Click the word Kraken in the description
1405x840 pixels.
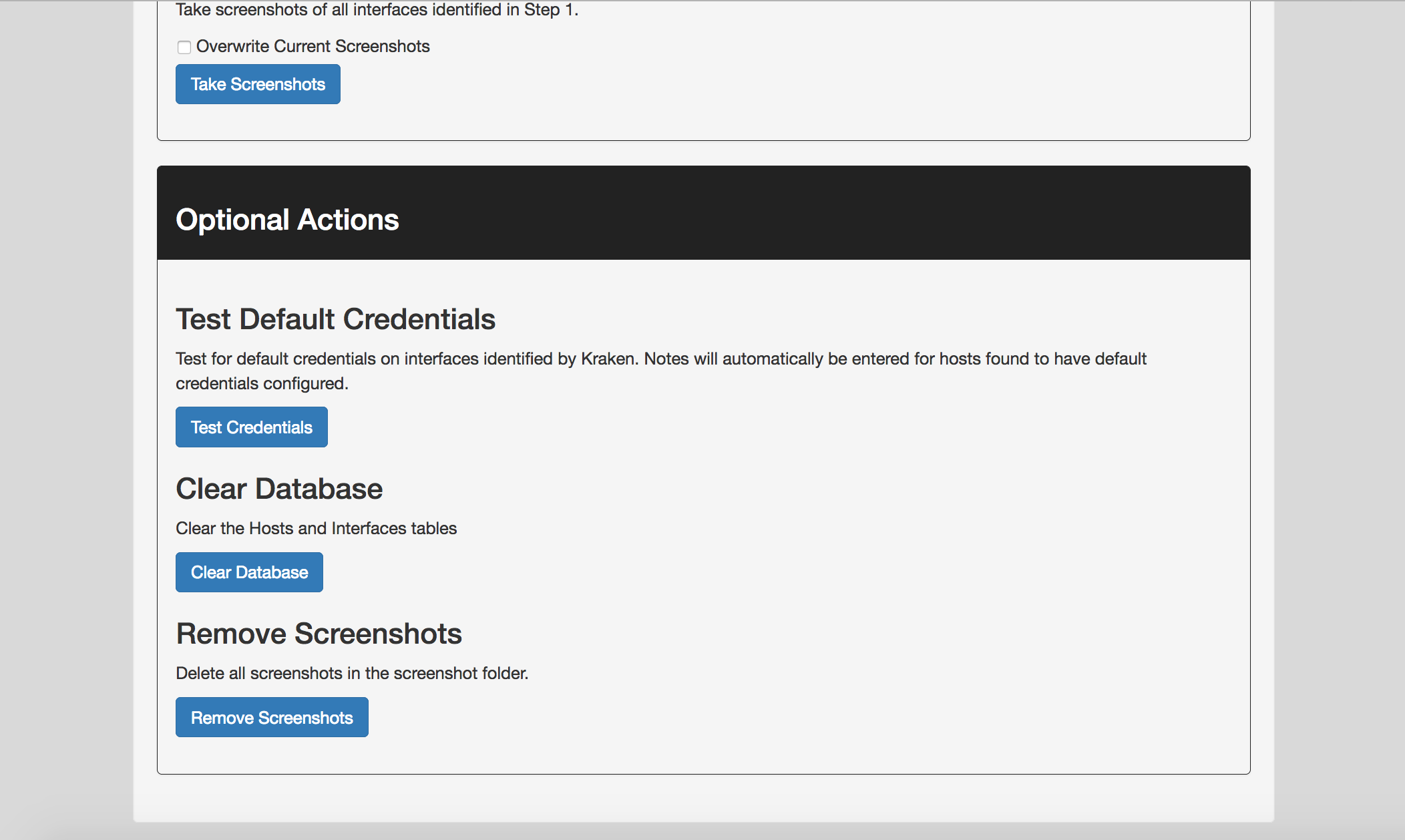607,359
